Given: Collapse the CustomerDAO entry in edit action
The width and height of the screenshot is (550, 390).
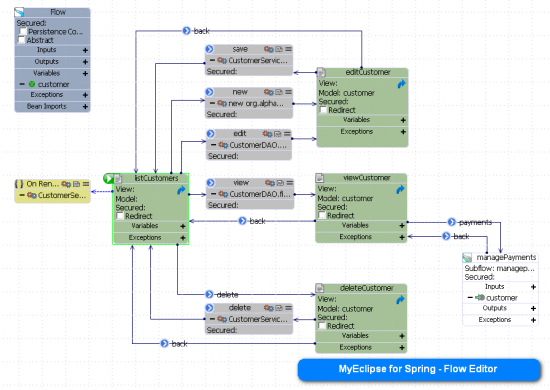Looking at the screenshot, I should (x=213, y=144).
